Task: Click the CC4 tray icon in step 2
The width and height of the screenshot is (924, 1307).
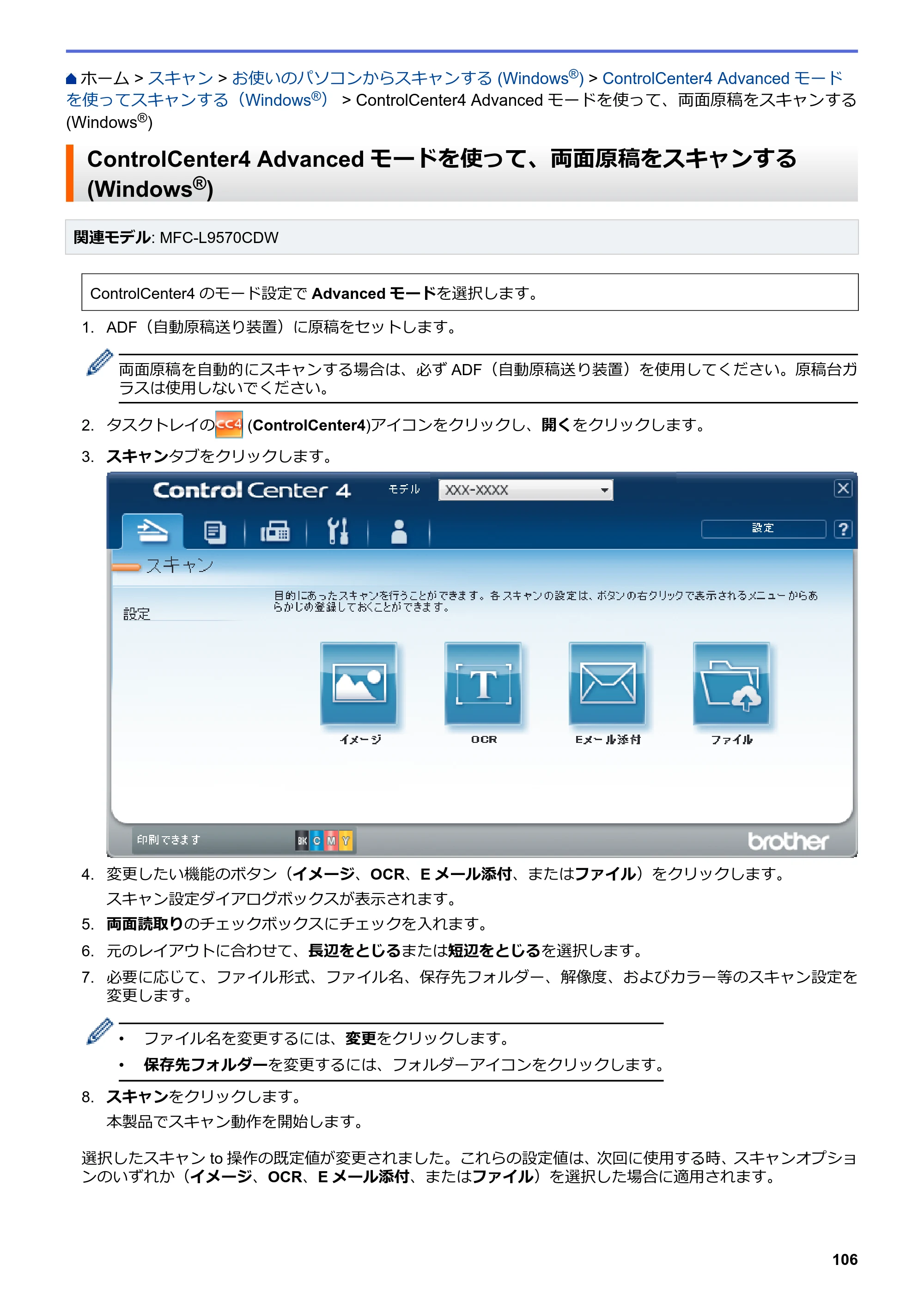Action: tap(229, 425)
